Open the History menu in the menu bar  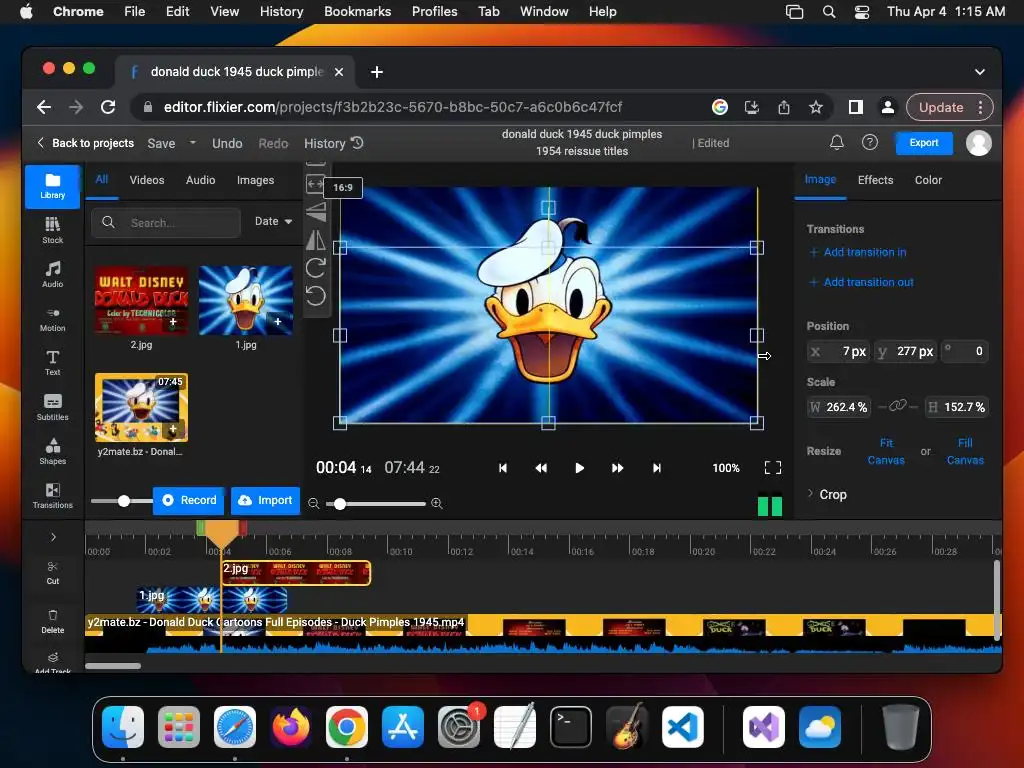pos(281,11)
